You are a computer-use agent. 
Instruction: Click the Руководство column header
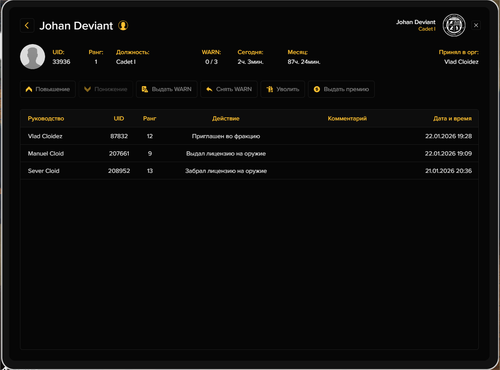click(x=46, y=119)
